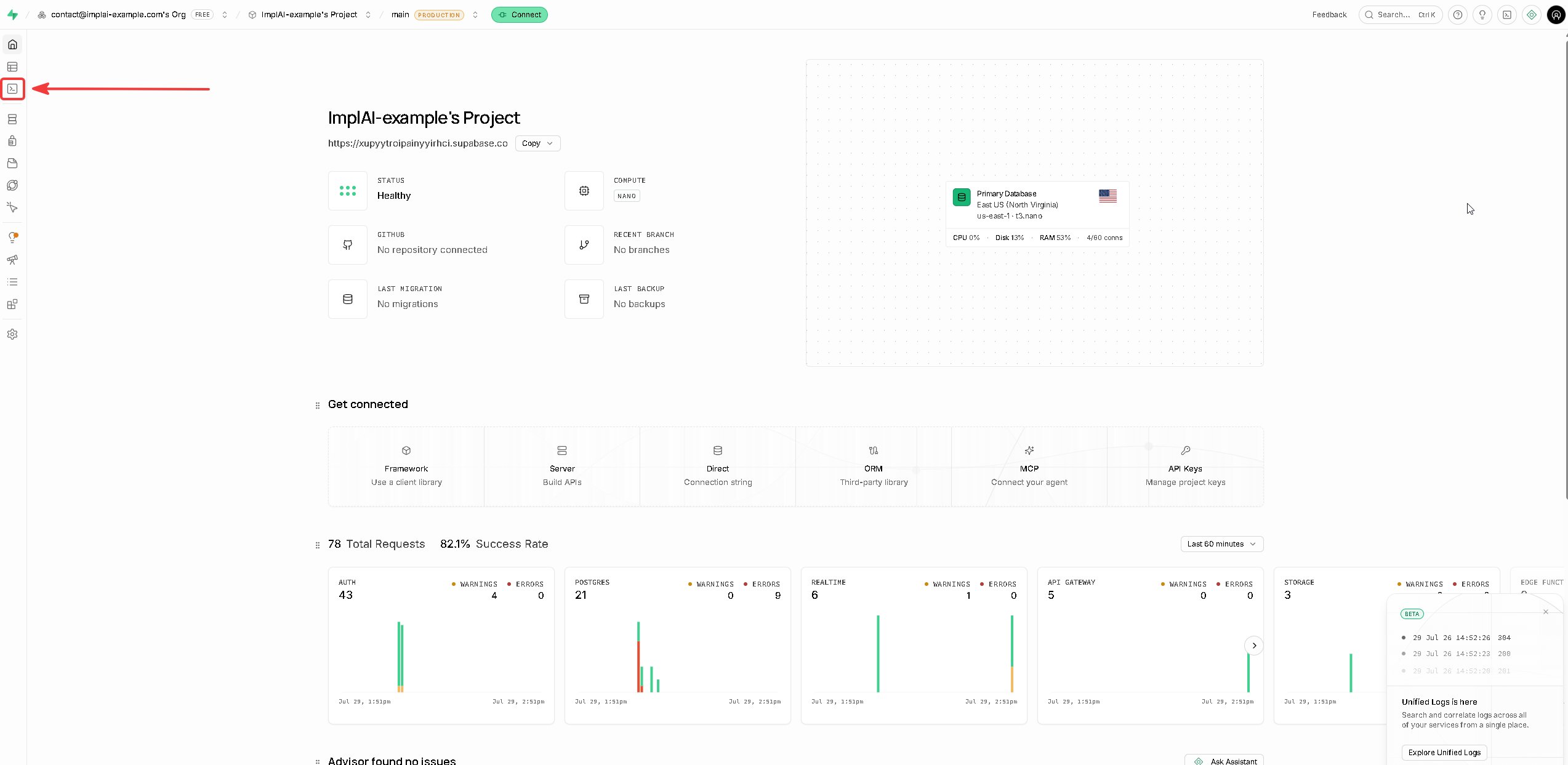Select the Direct connection string card

pos(718,467)
